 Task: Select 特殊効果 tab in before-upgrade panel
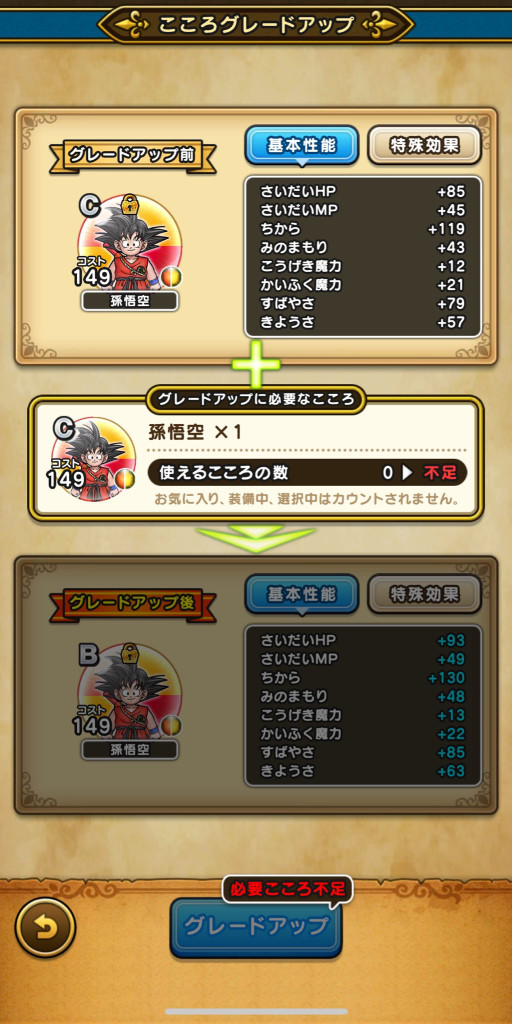point(424,145)
